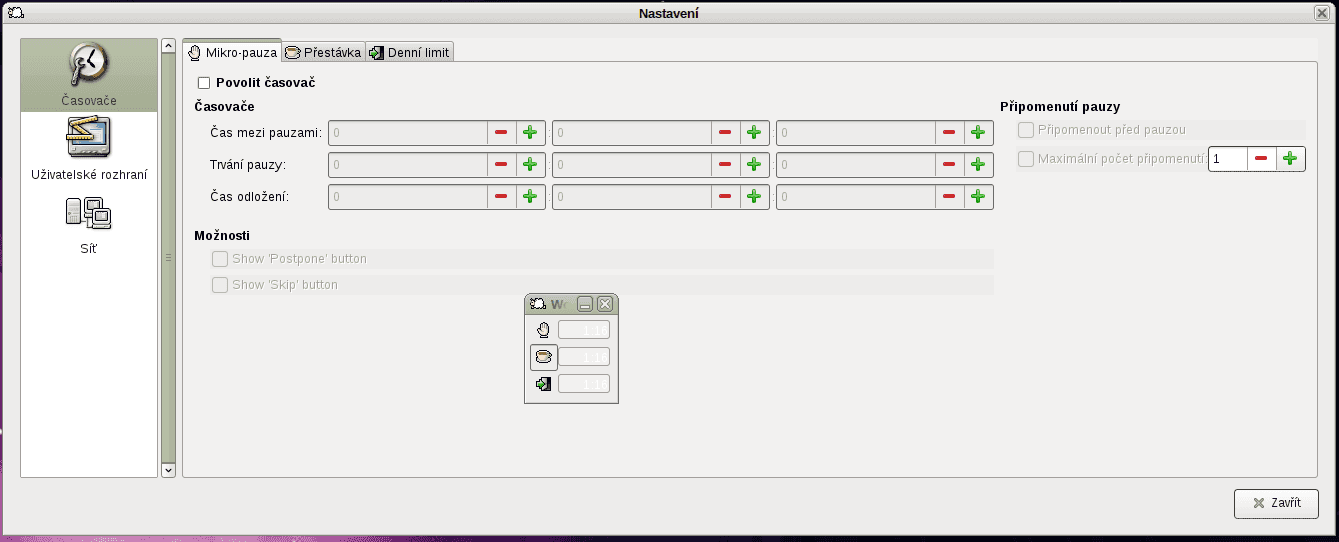Click the seconds field of Čas mezi pauzami
This screenshot has height=542, width=1339.
856,133
